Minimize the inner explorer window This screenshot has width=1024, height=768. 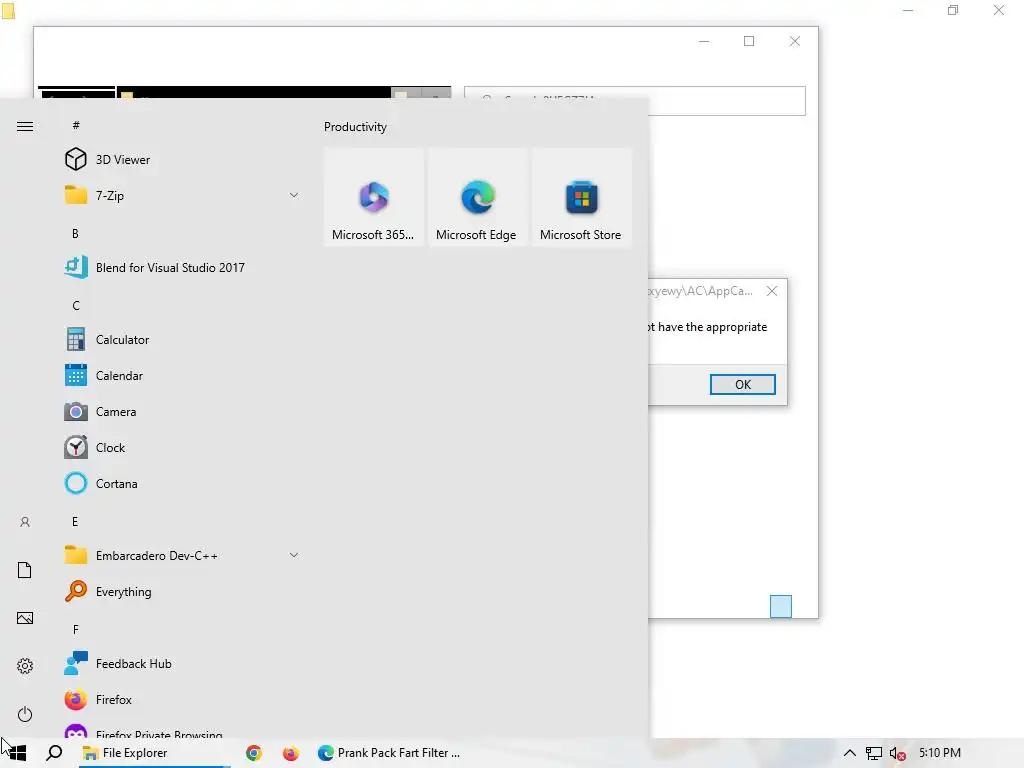[x=704, y=41]
